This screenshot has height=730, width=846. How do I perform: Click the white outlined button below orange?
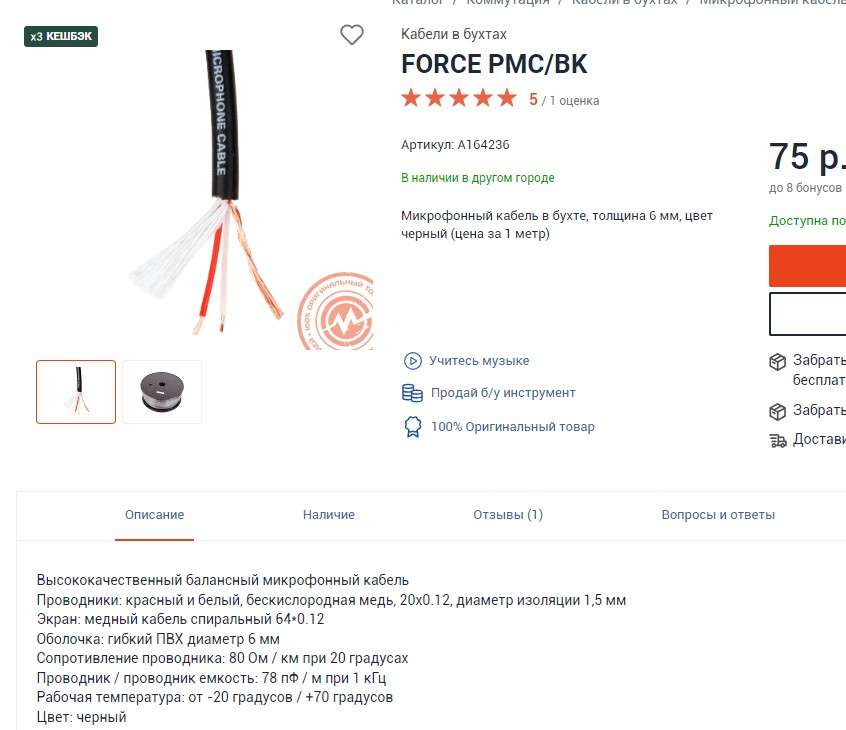[807, 314]
